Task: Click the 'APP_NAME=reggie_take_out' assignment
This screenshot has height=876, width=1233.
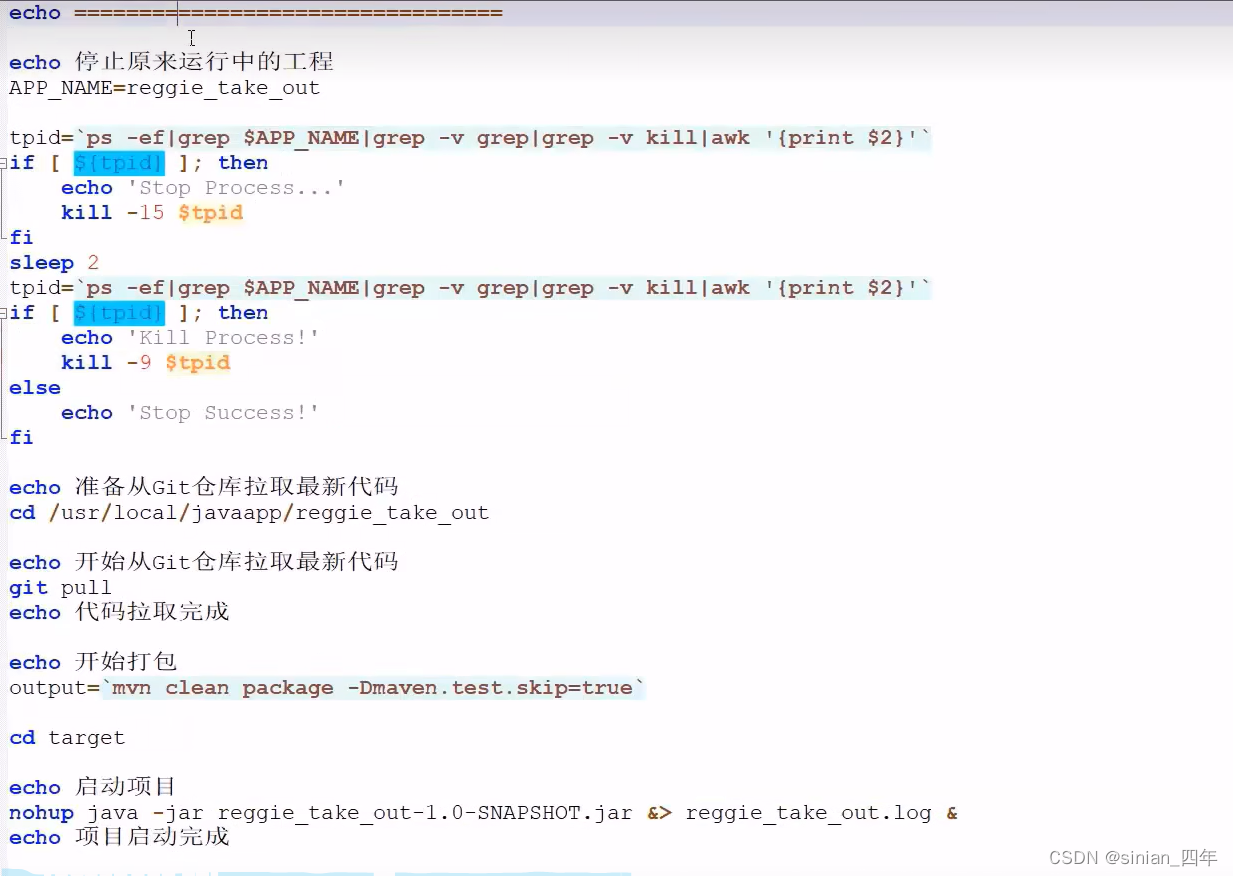Action: click(165, 88)
